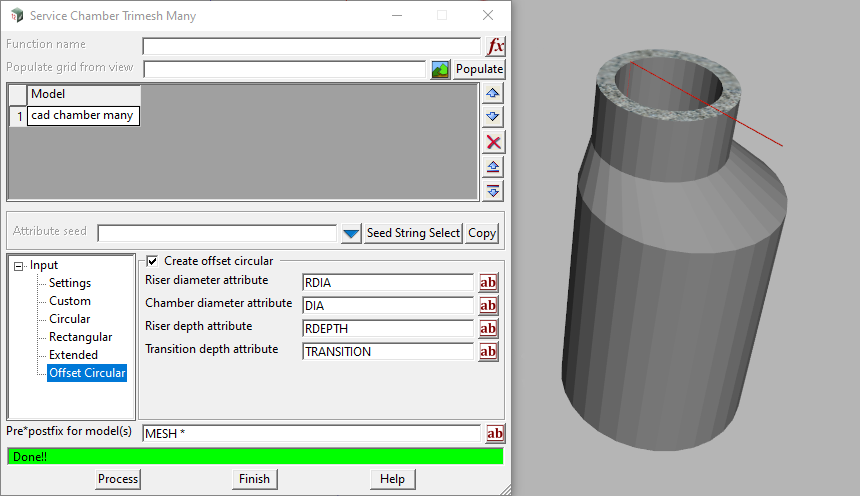Toggle the Create offset circular checkbox

(x=152, y=261)
